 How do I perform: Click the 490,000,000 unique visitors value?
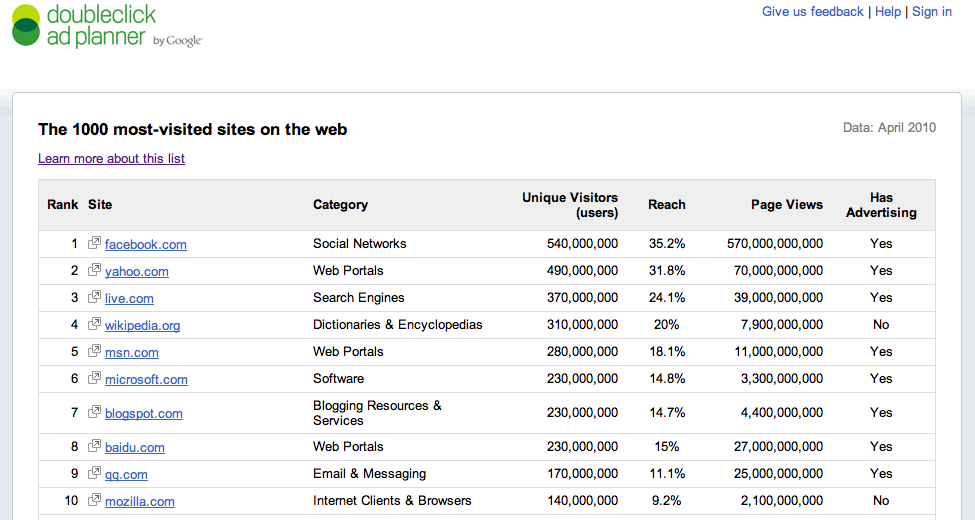(583, 271)
